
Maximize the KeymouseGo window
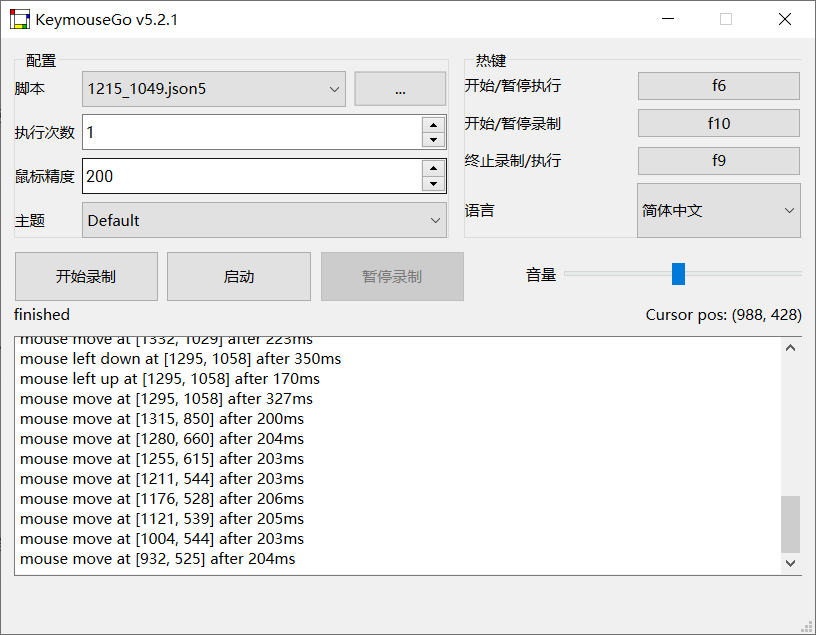click(726, 19)
